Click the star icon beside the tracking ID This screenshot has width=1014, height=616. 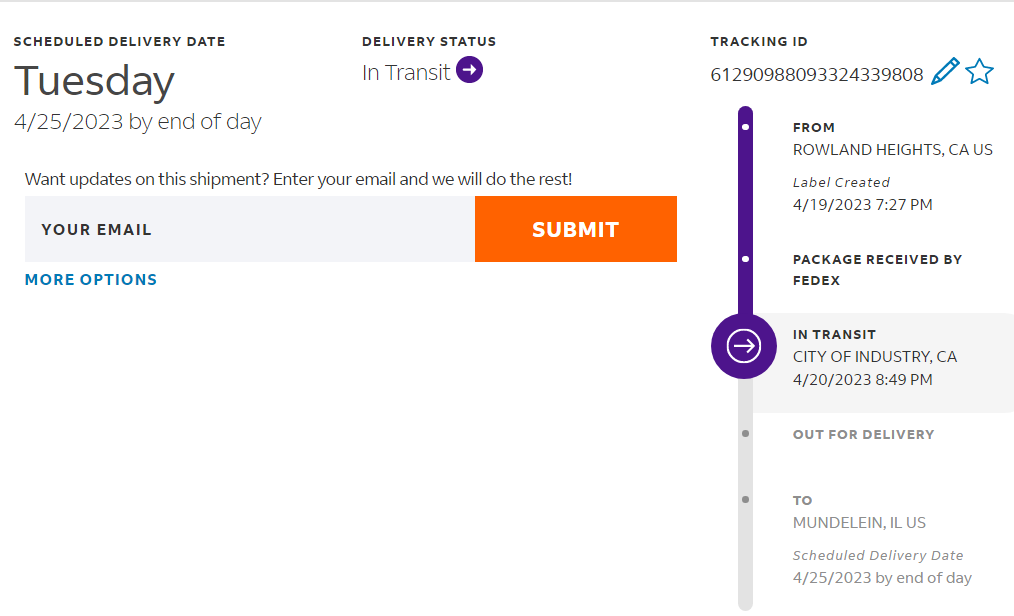pos(979,72)
